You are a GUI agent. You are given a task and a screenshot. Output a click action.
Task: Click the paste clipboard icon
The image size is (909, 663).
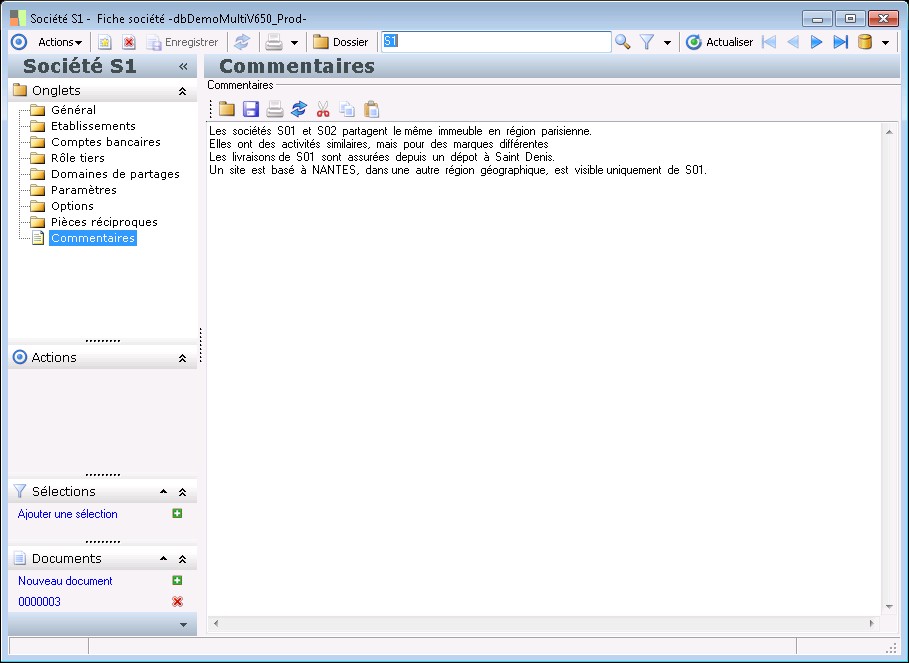pos(371,109)
